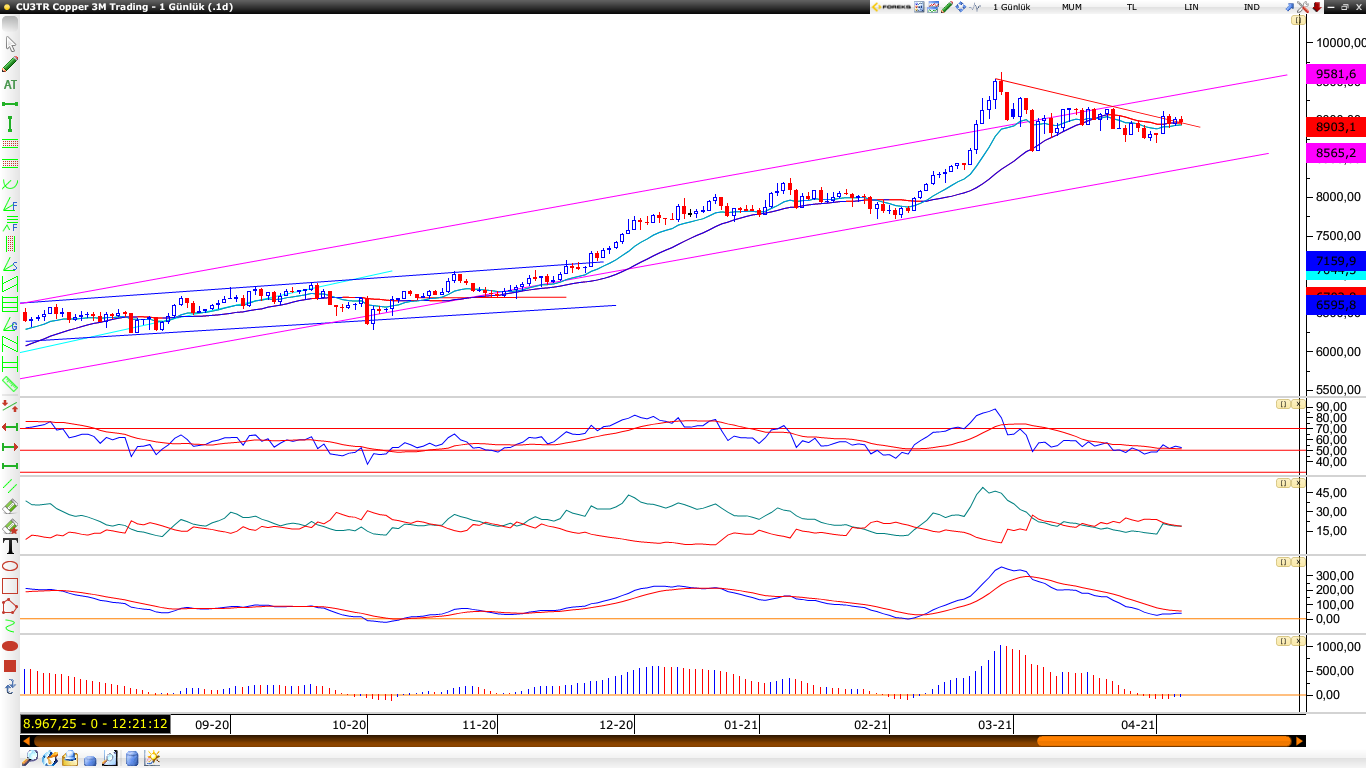
Task: Pick the vertical dotted bands tool
Action: (x=11, y=244)
